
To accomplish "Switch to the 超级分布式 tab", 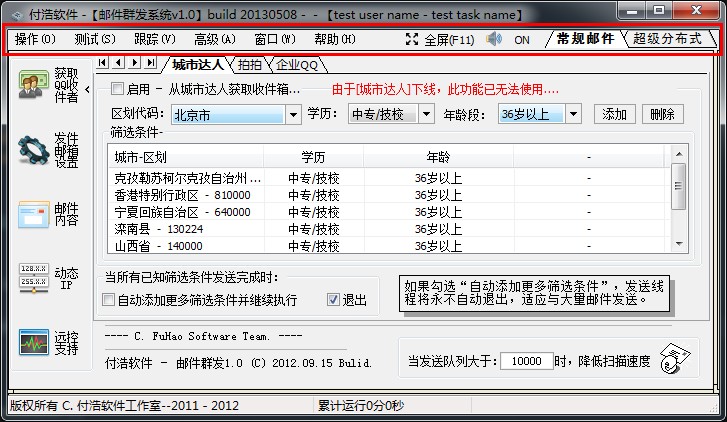I will (668, 38).
